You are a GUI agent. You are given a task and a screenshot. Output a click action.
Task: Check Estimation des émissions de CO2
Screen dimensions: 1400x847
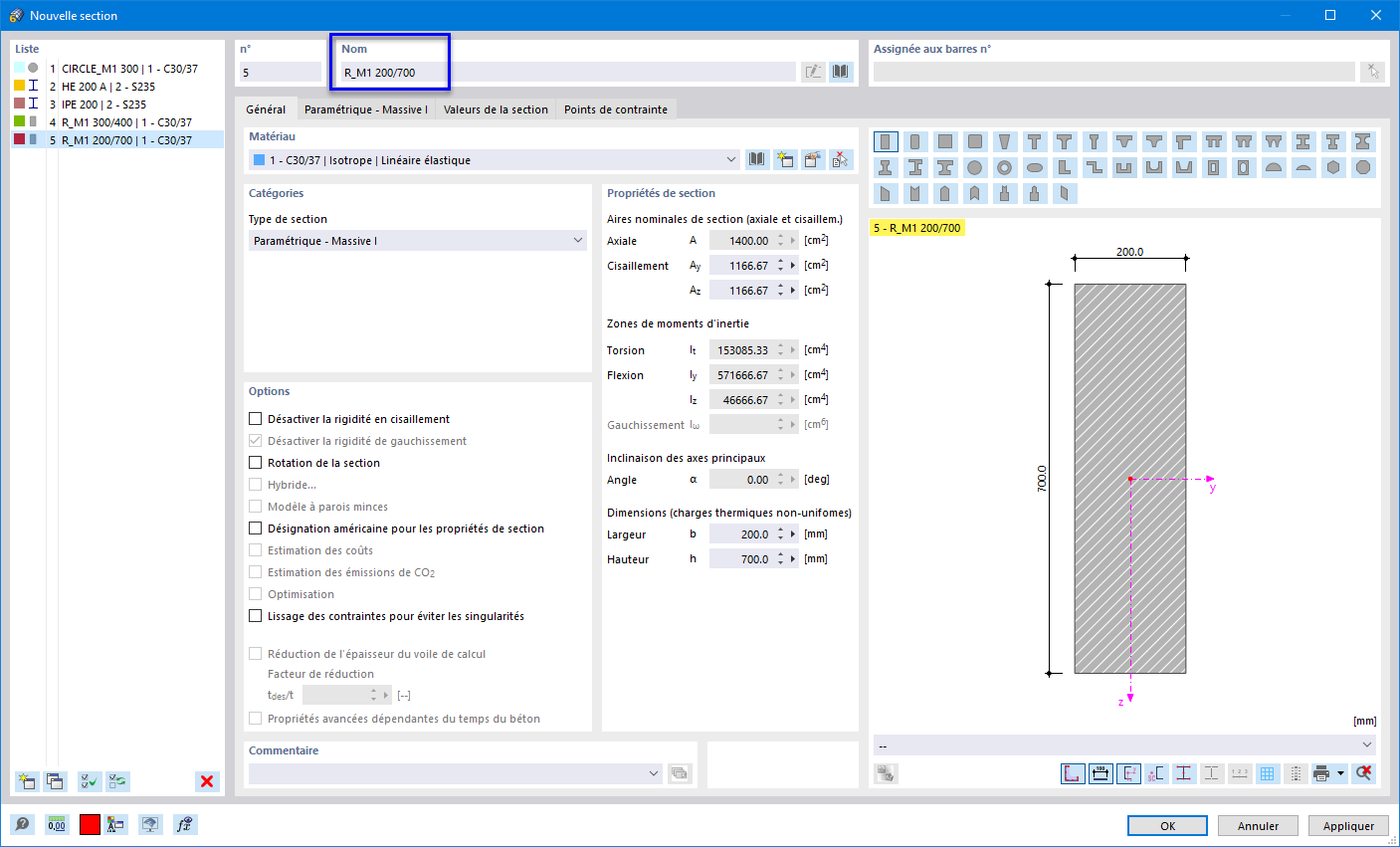tap(256, 572)
